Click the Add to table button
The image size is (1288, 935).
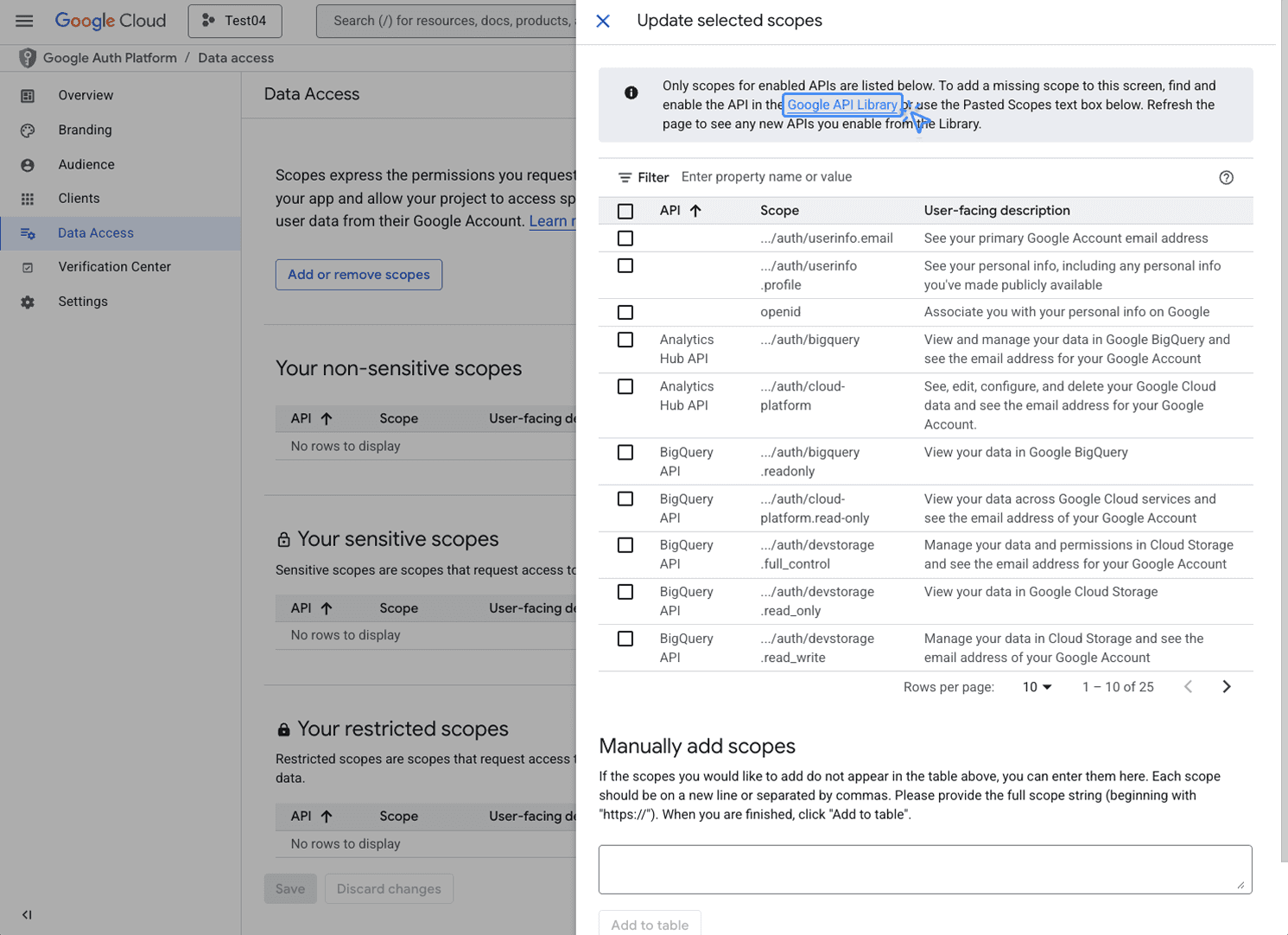pyautogui.click(x=650, y=923)
